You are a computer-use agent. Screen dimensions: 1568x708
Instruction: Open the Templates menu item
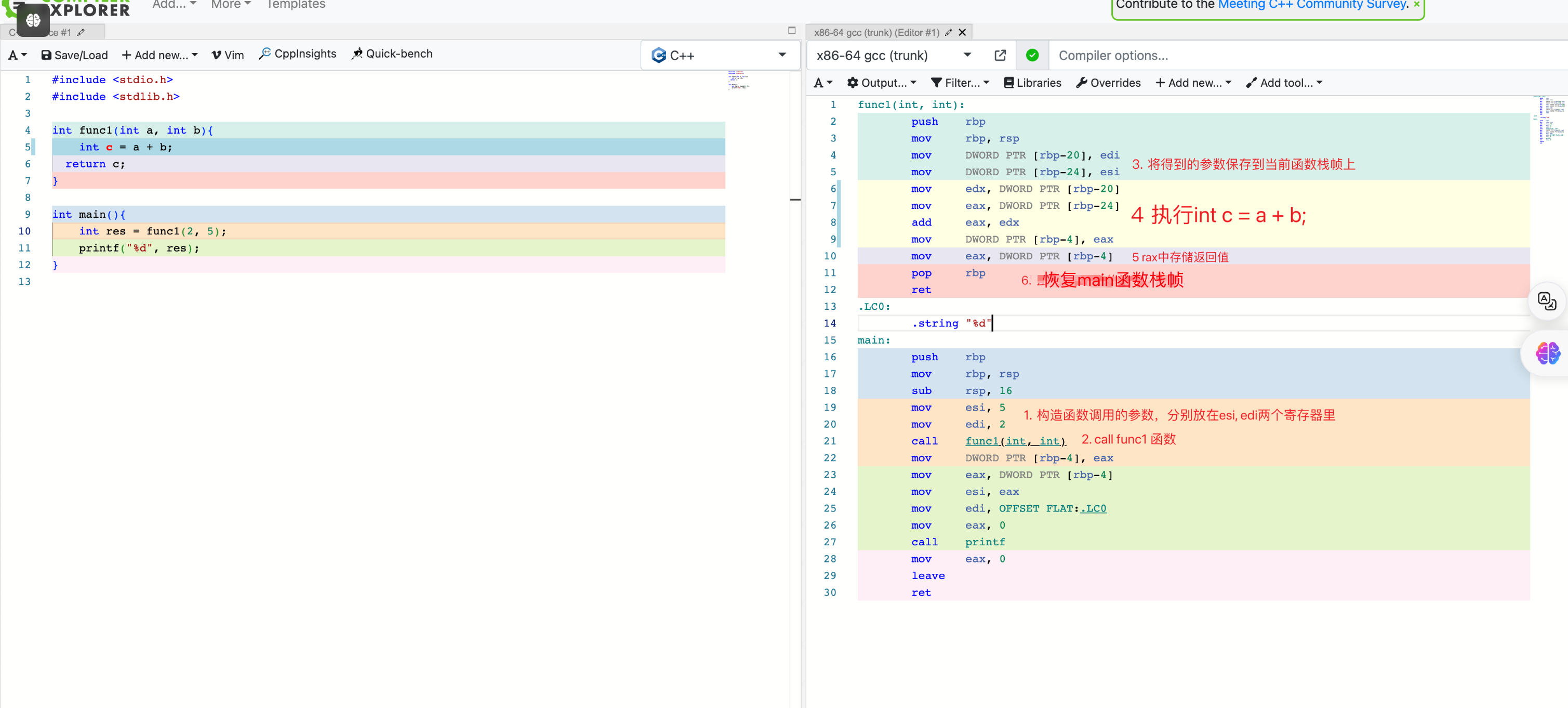click(296, 5)
